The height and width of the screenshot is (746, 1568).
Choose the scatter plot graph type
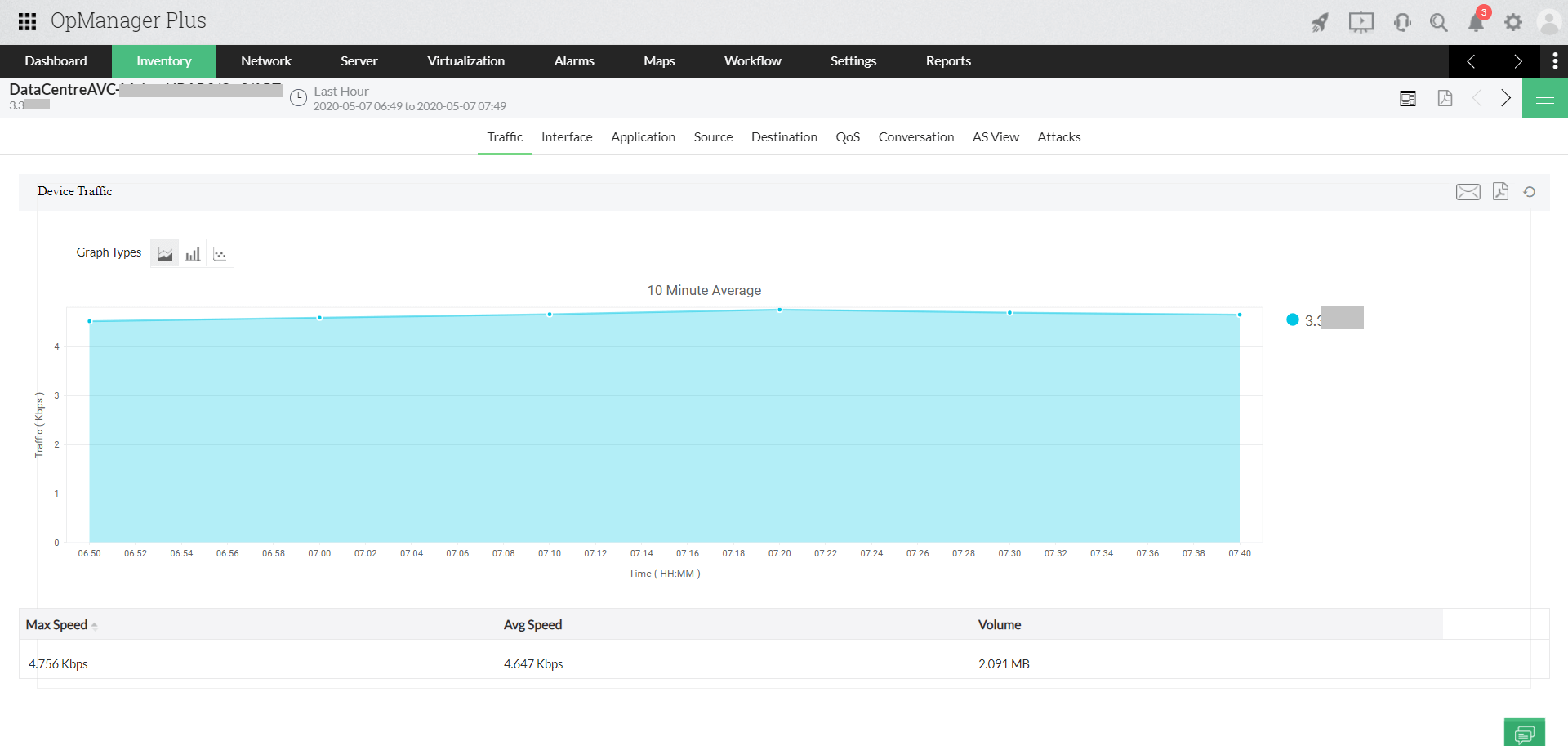tap(220, 252)
